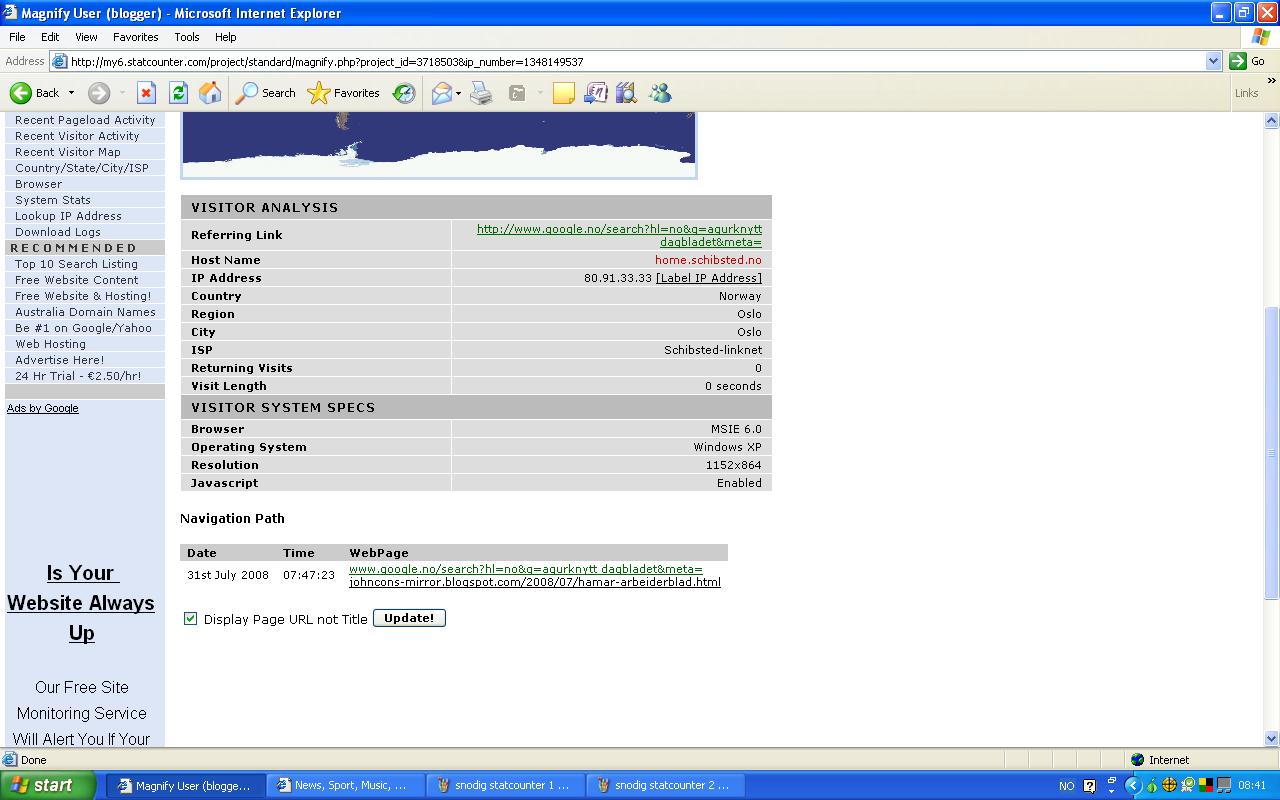Open the Edit menu
Viewport: 1280px width, 800px height.
coord(50,37)
